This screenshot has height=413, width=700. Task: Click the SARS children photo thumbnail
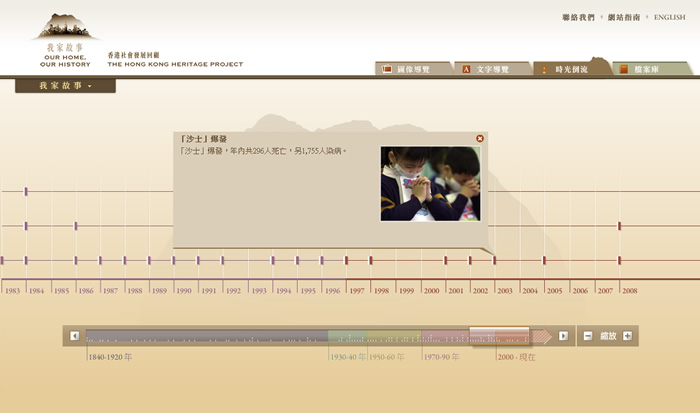click(x=430, y=184)
